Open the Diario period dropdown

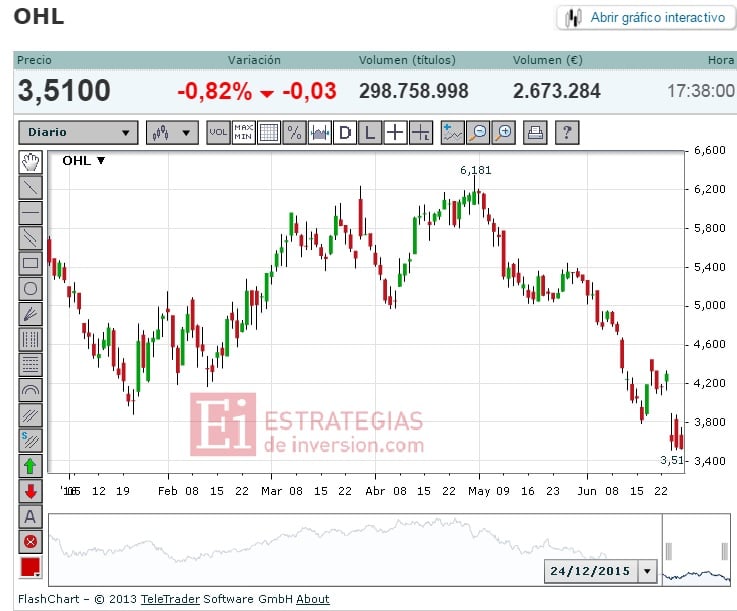click(x=78, y=133)
